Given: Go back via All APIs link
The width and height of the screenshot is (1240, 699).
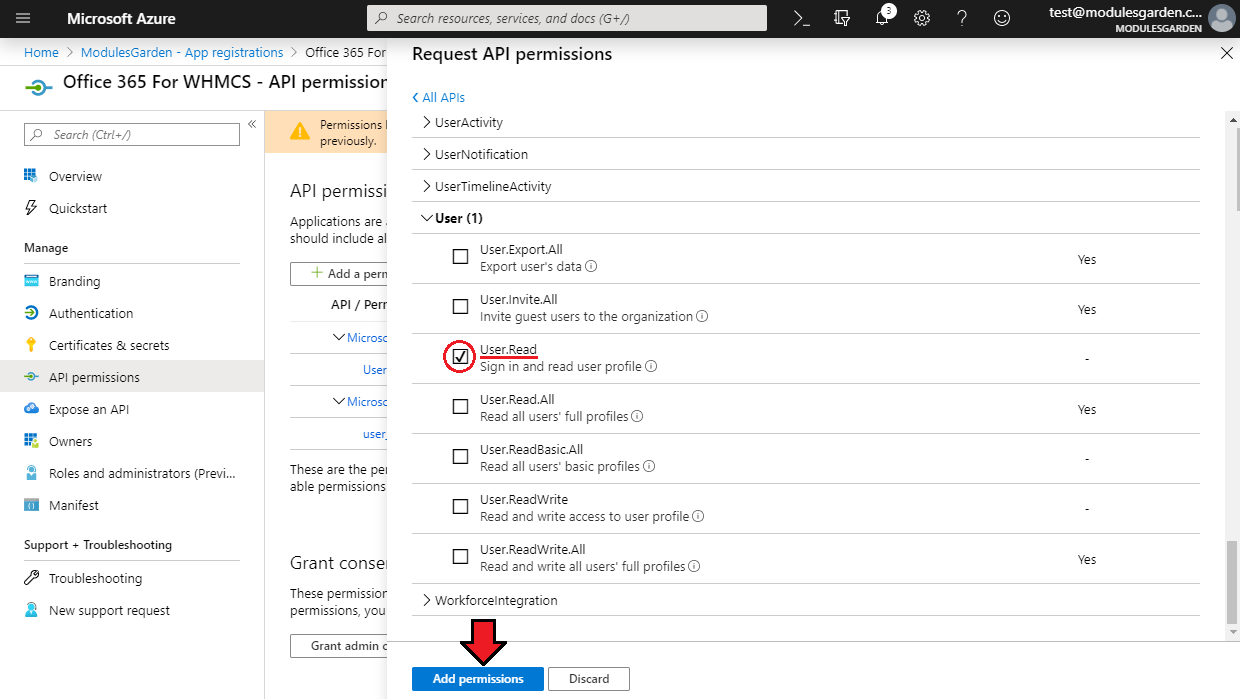Looking at the screenshot, I should [x=438, y=97].
